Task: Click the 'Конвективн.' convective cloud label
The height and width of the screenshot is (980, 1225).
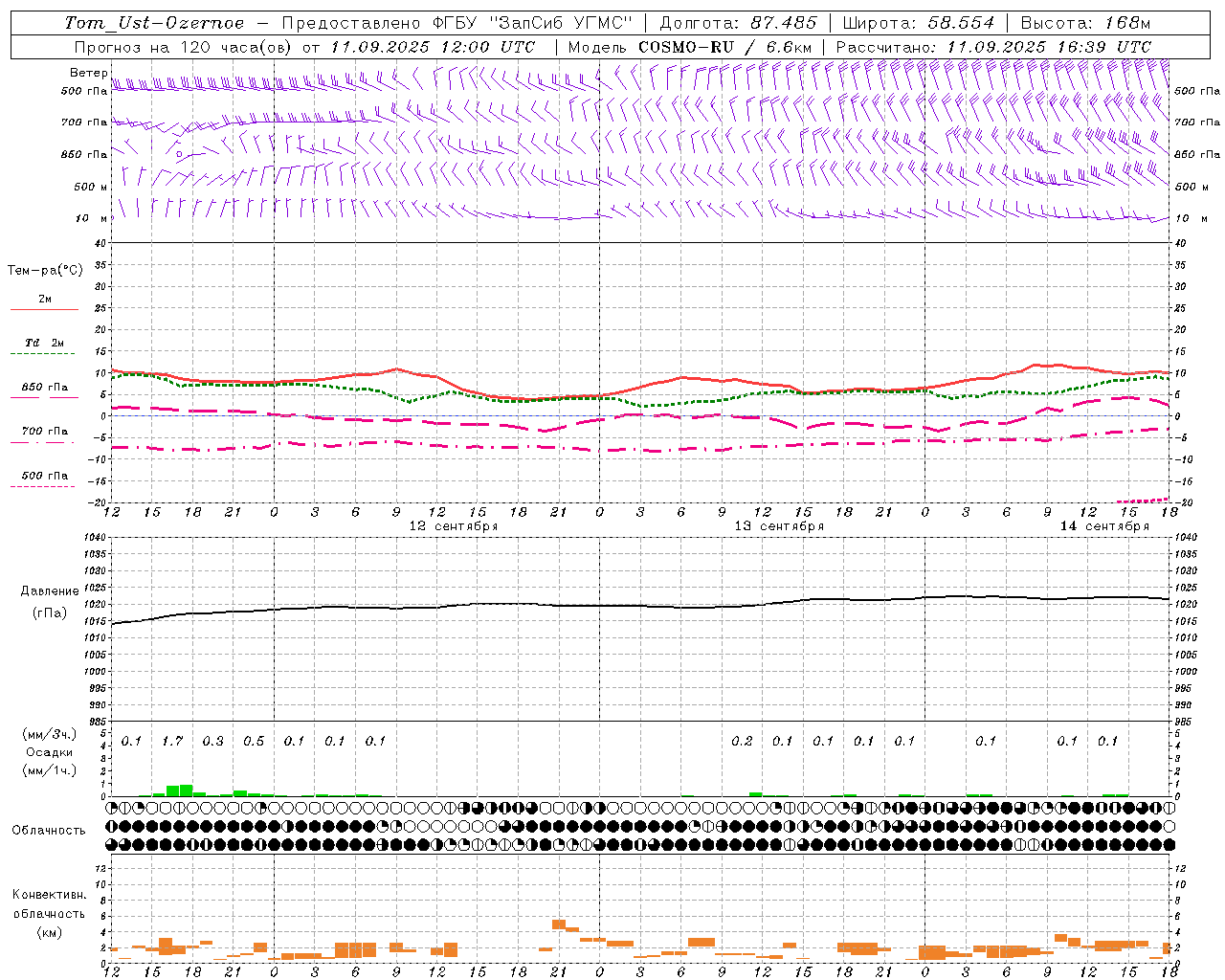Action: pos(50,895)
